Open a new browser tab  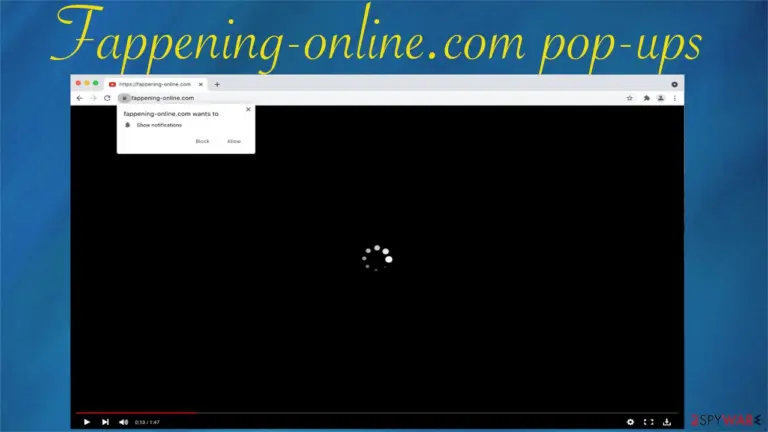pyautogui.click(x=217, y=84)
